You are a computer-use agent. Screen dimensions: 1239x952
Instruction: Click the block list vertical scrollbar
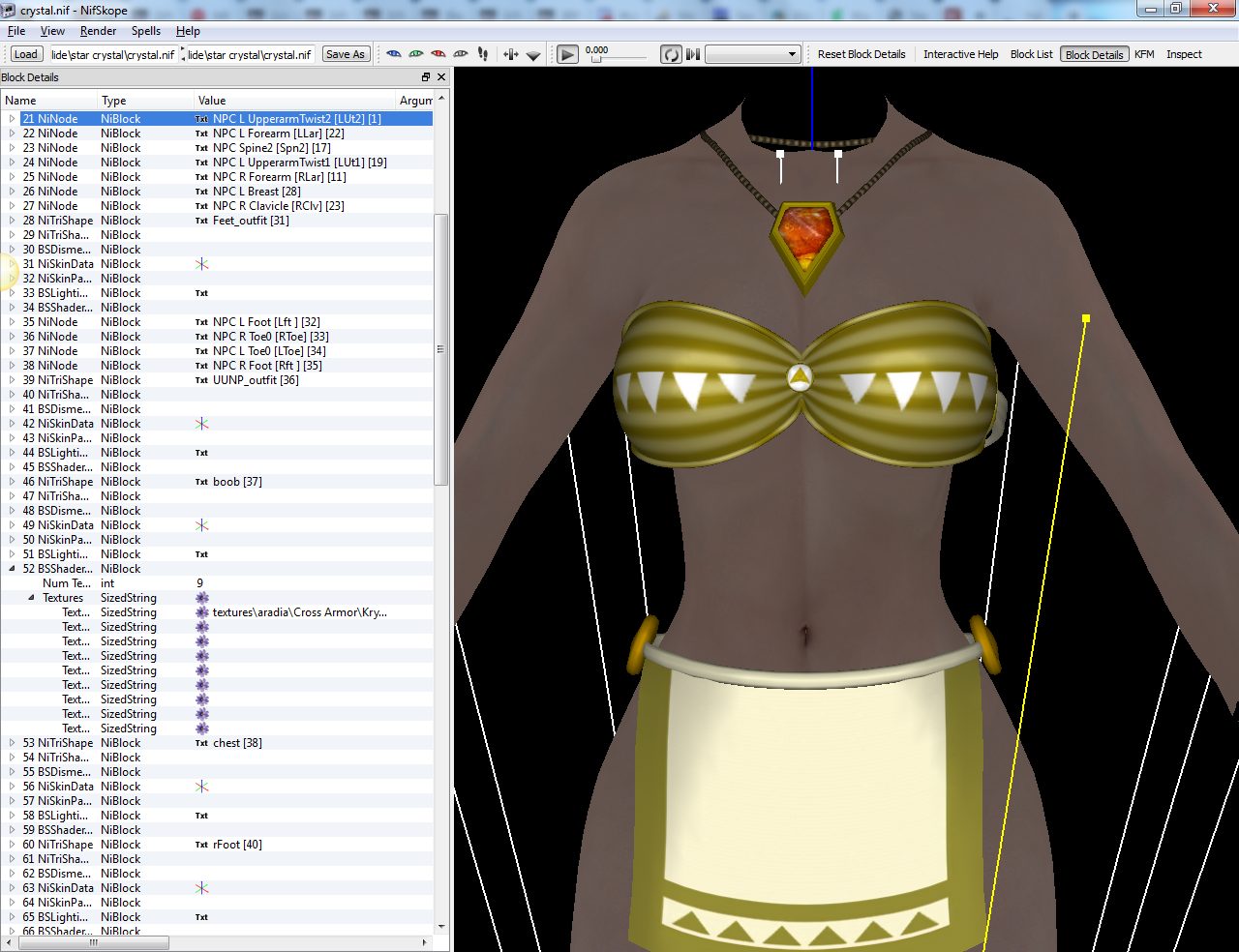[x=441, y=349]
